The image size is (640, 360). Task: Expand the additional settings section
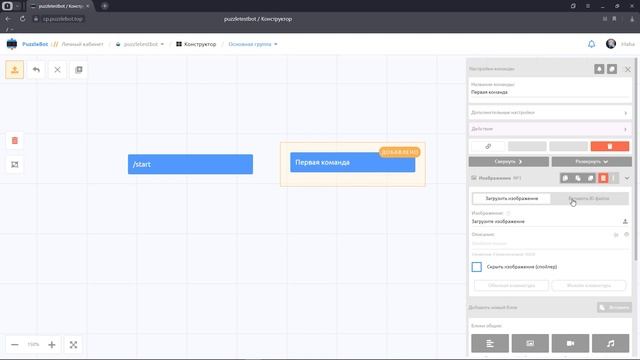coord(550,112)
